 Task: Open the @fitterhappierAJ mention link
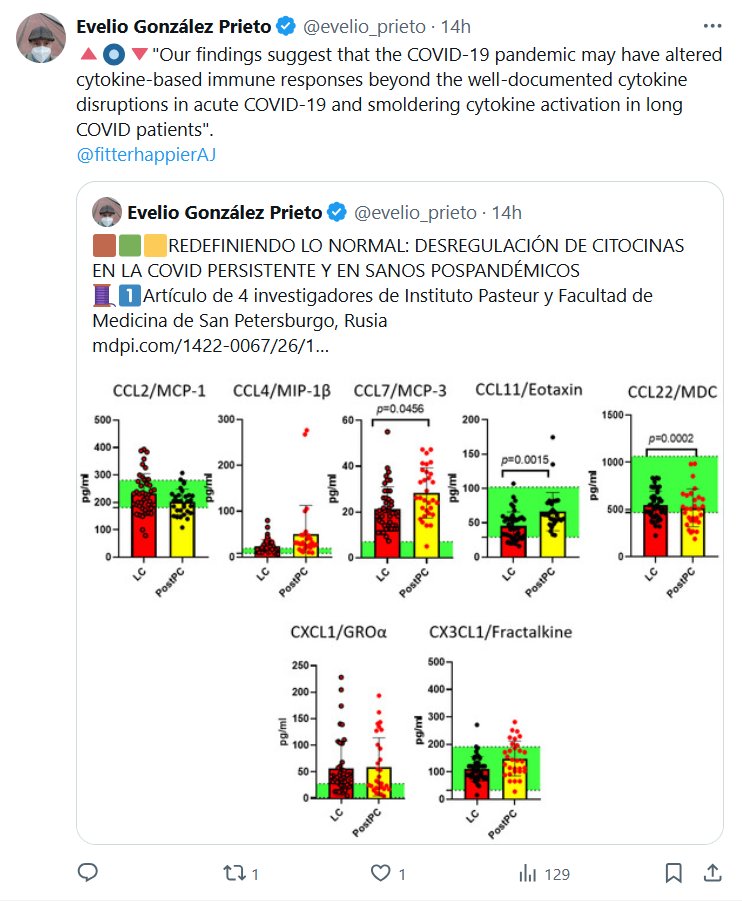pos(146,155)
